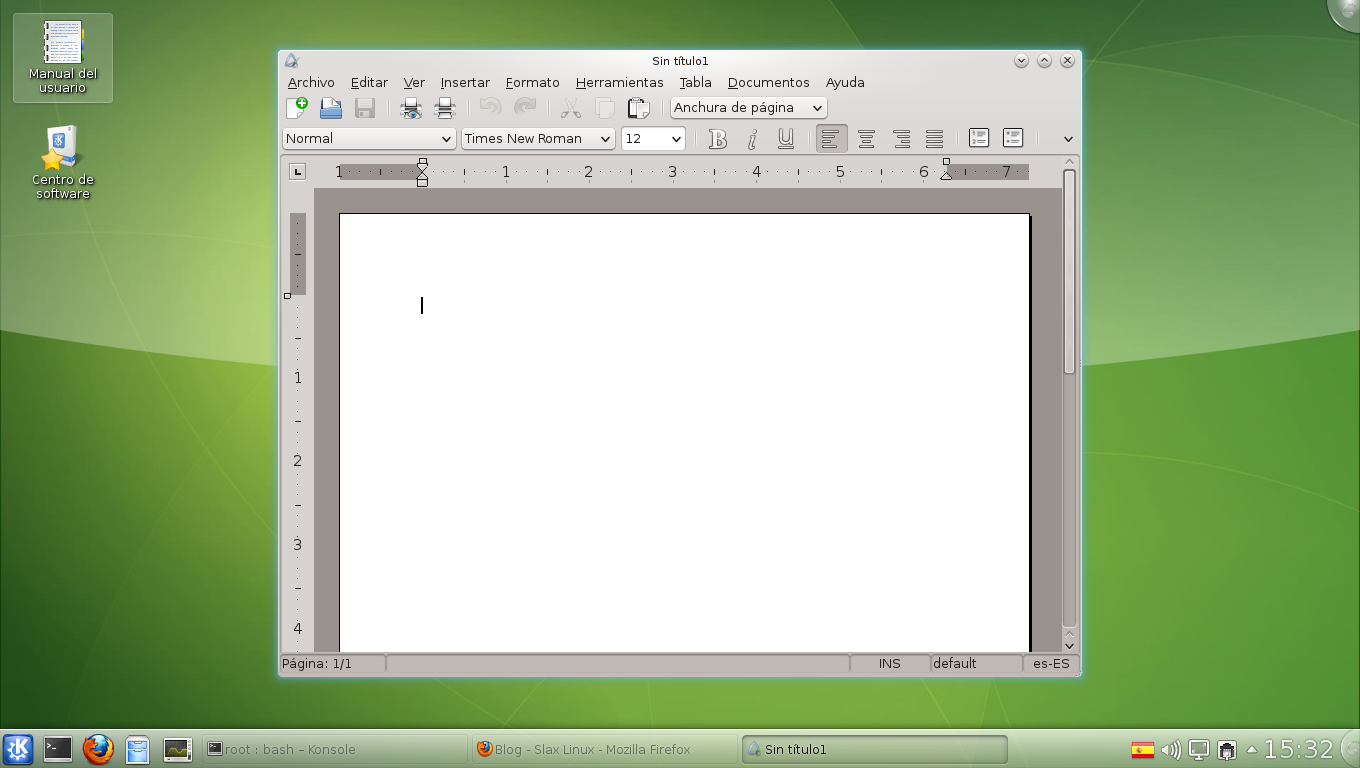The image size is (1360, 768).
Task: Open the Documentos menu
Action: coord(768,82)
